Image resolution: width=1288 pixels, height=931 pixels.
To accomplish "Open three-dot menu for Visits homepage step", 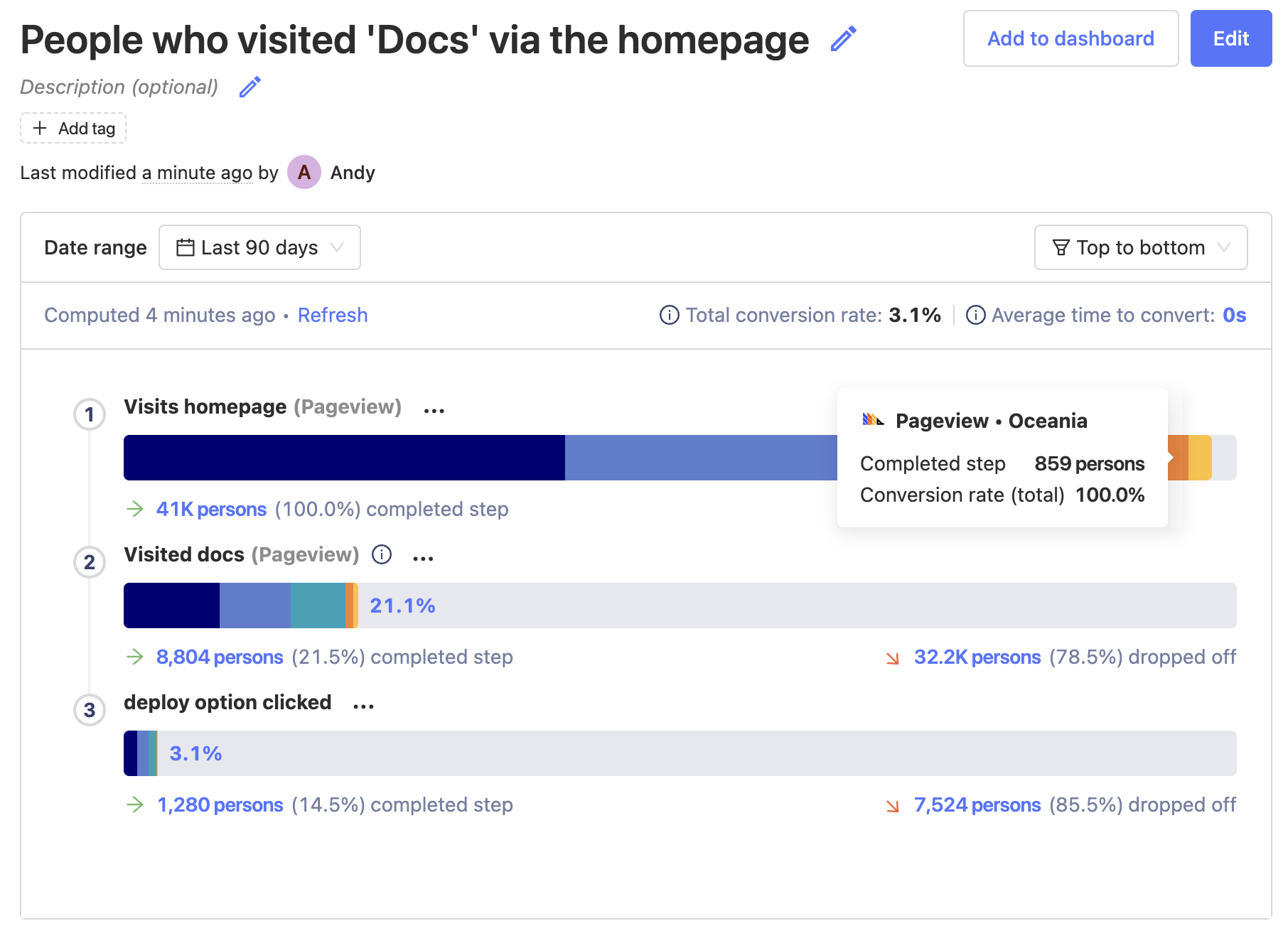I will [x=434, y=410].
